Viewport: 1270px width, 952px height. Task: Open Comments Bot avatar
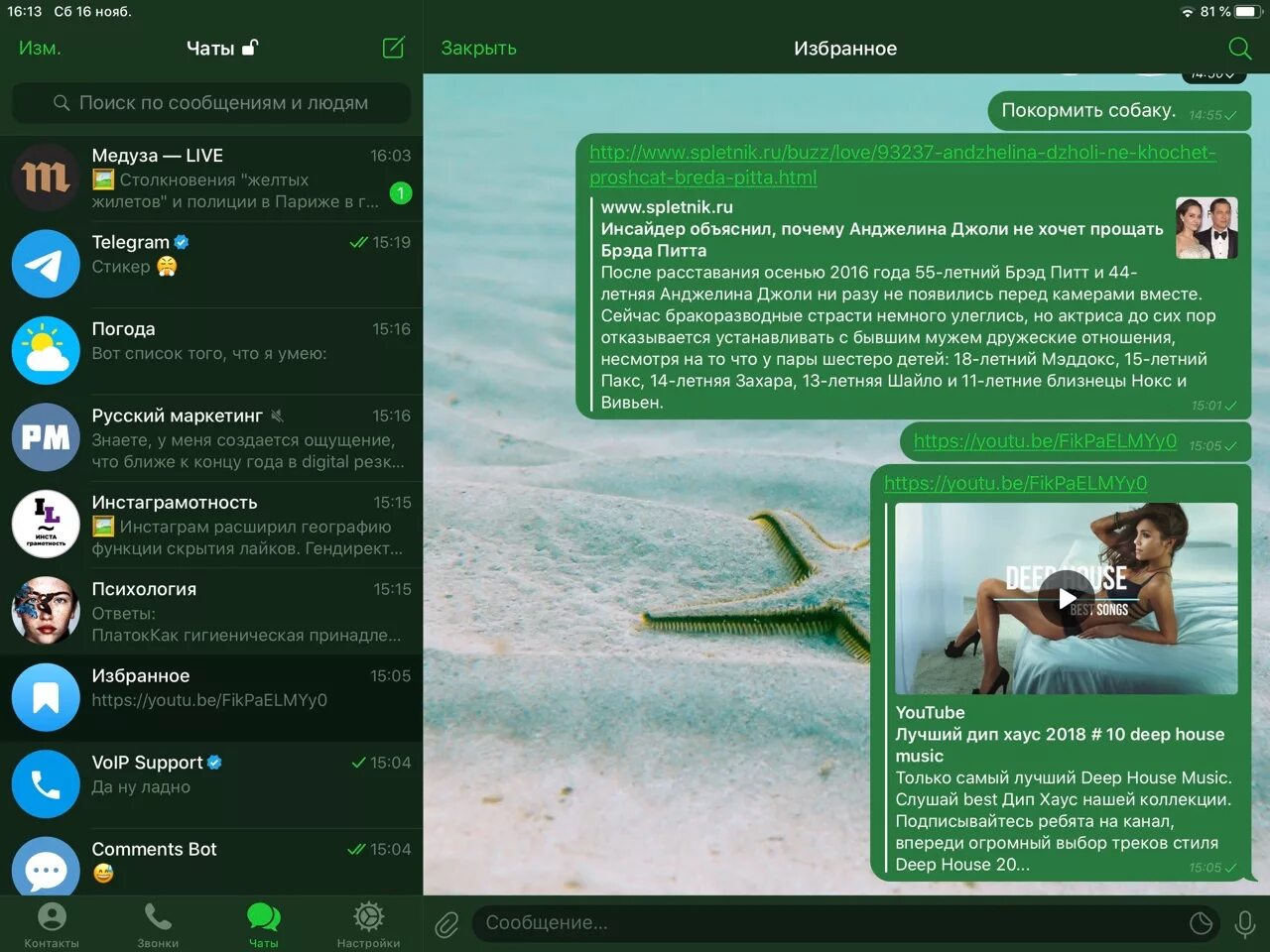46,867
